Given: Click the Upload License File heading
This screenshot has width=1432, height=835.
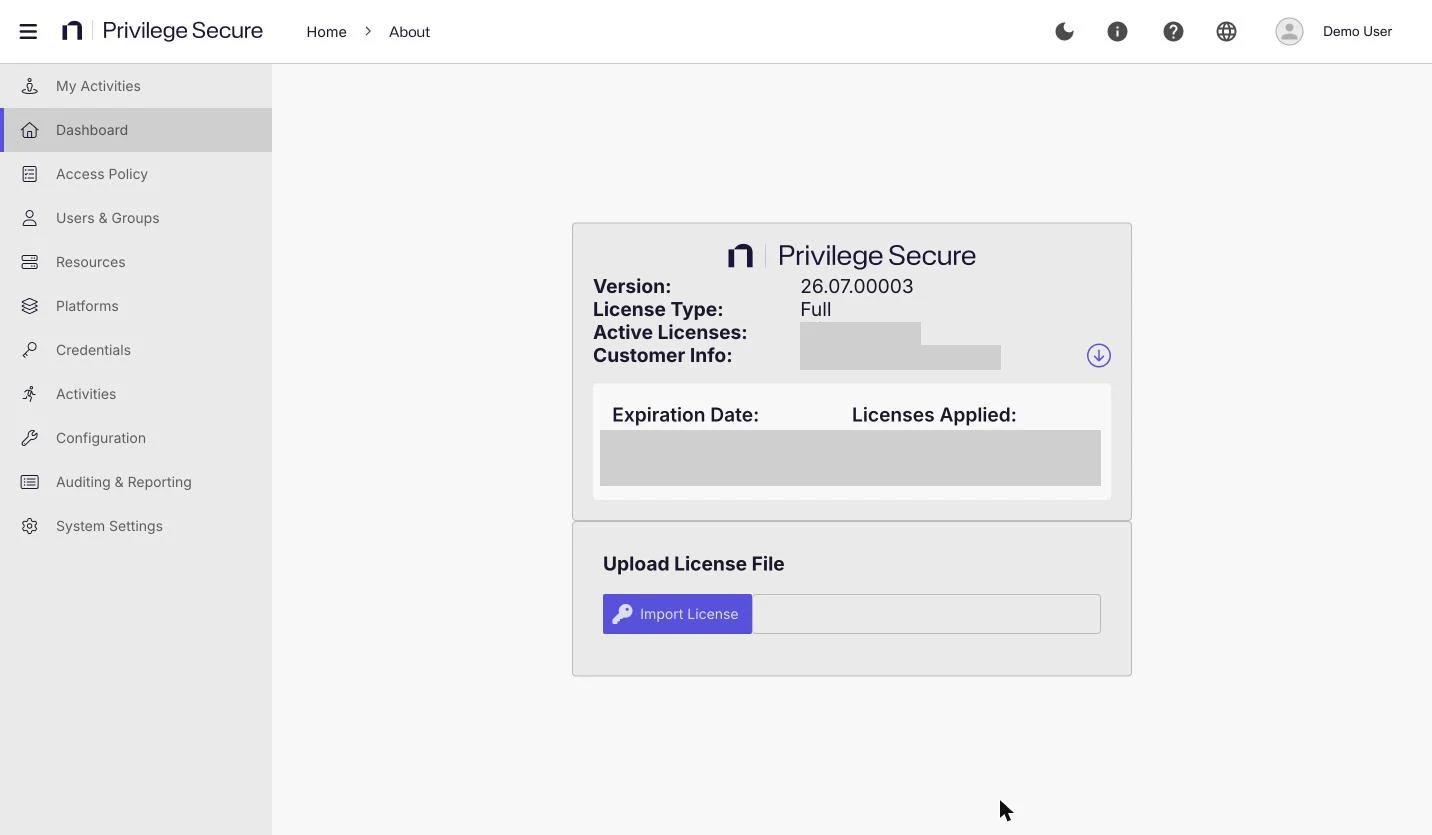Looking at the screenshot, I should tap(693, 564).
